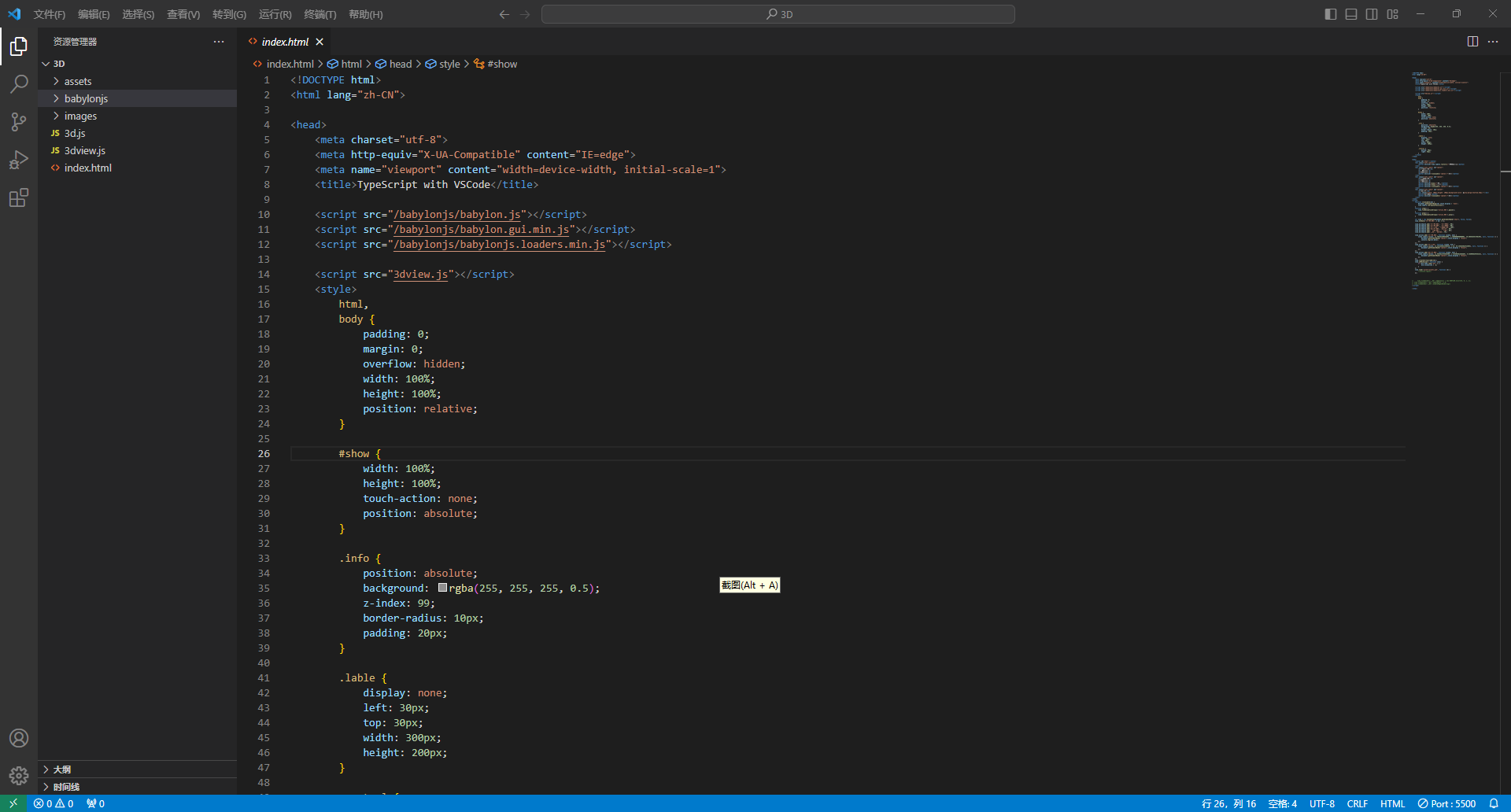The image size is (1511, 812).
Task: Click line and column indicator 行 26, 列 16
Action: tap(1228, 803)
